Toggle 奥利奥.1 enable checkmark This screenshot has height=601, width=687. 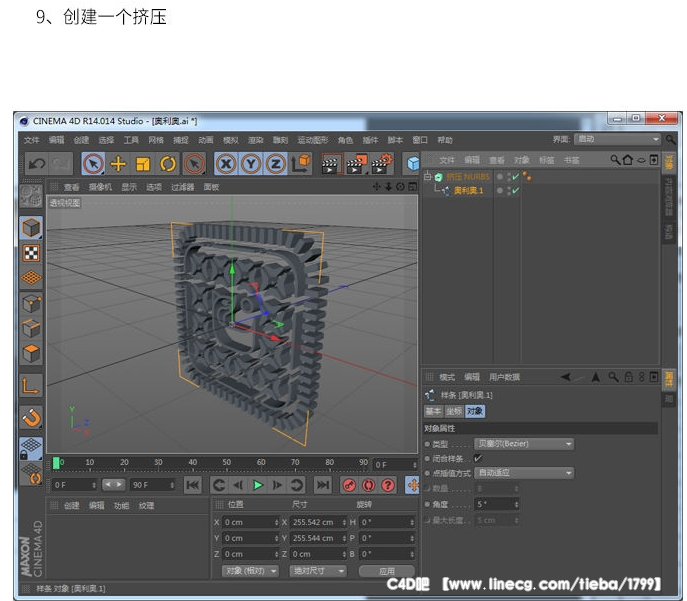pyautogui.click(x=516, y=191)
